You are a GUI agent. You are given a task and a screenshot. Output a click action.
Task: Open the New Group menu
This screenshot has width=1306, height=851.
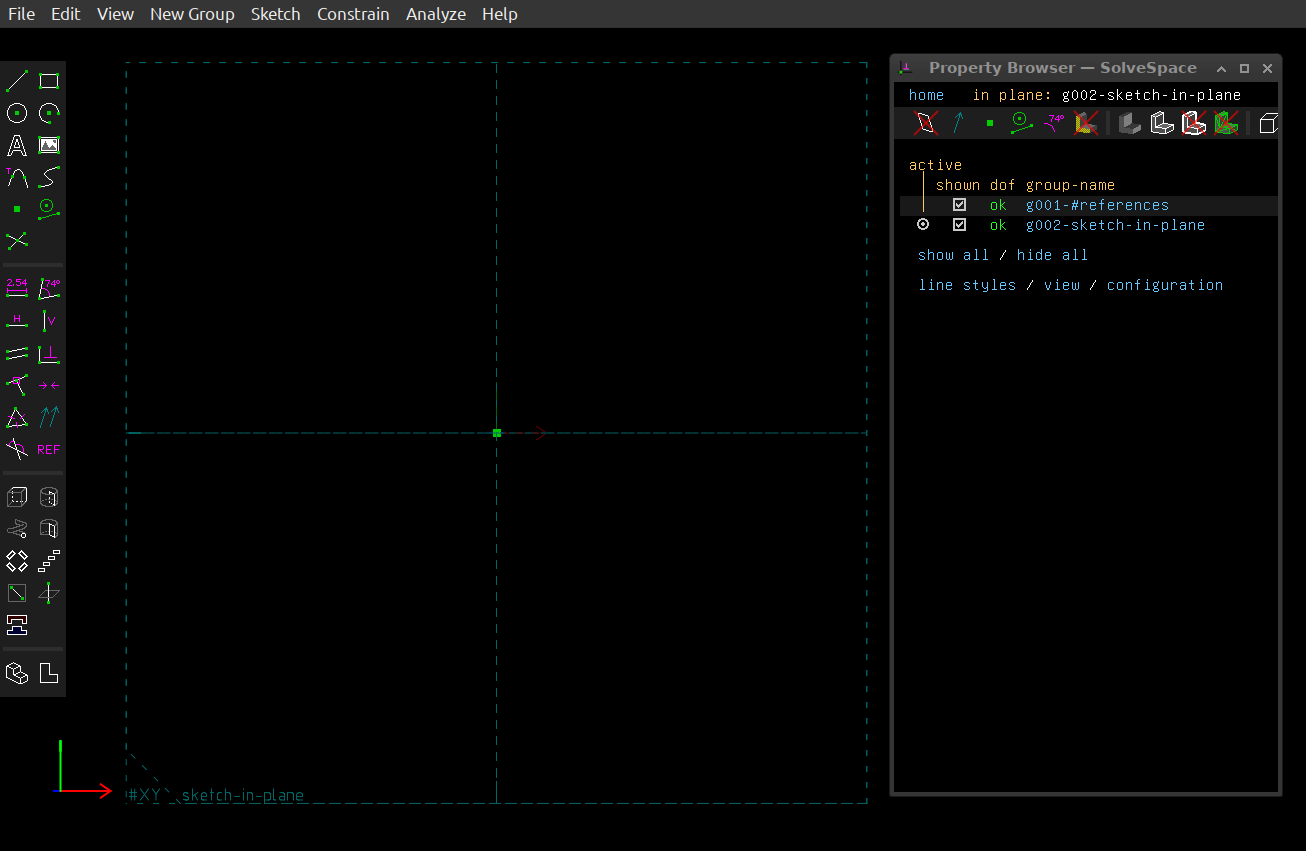tap(192, 14)
